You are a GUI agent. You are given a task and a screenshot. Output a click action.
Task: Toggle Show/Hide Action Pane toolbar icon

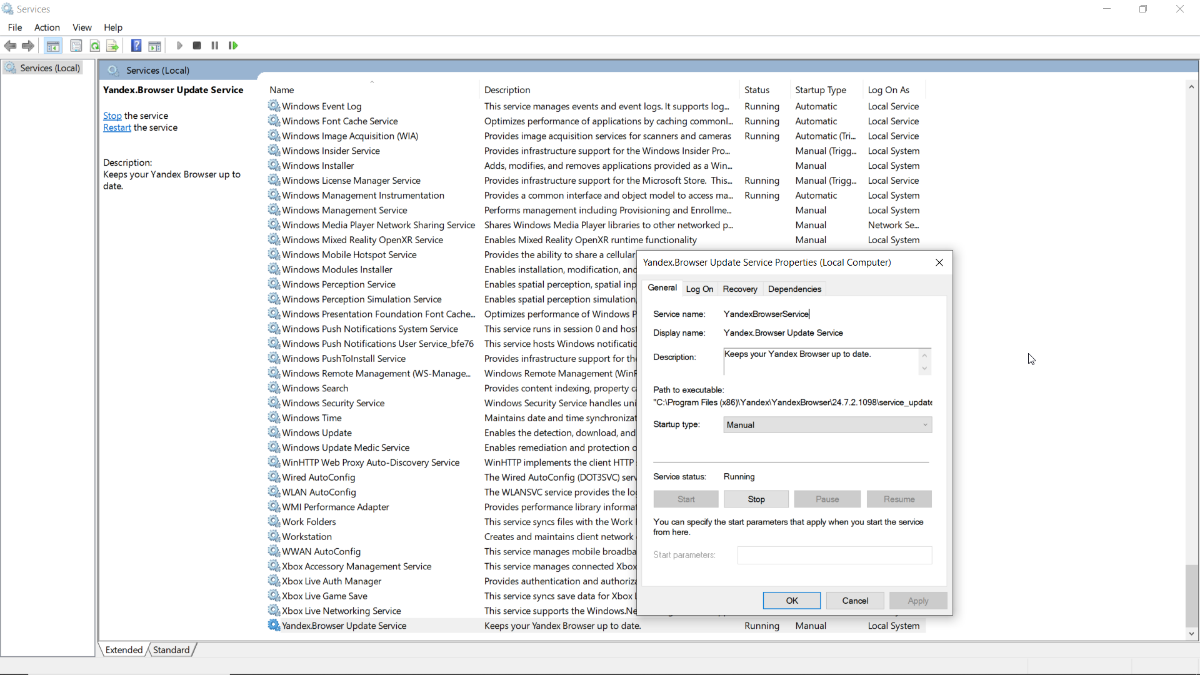155,46
